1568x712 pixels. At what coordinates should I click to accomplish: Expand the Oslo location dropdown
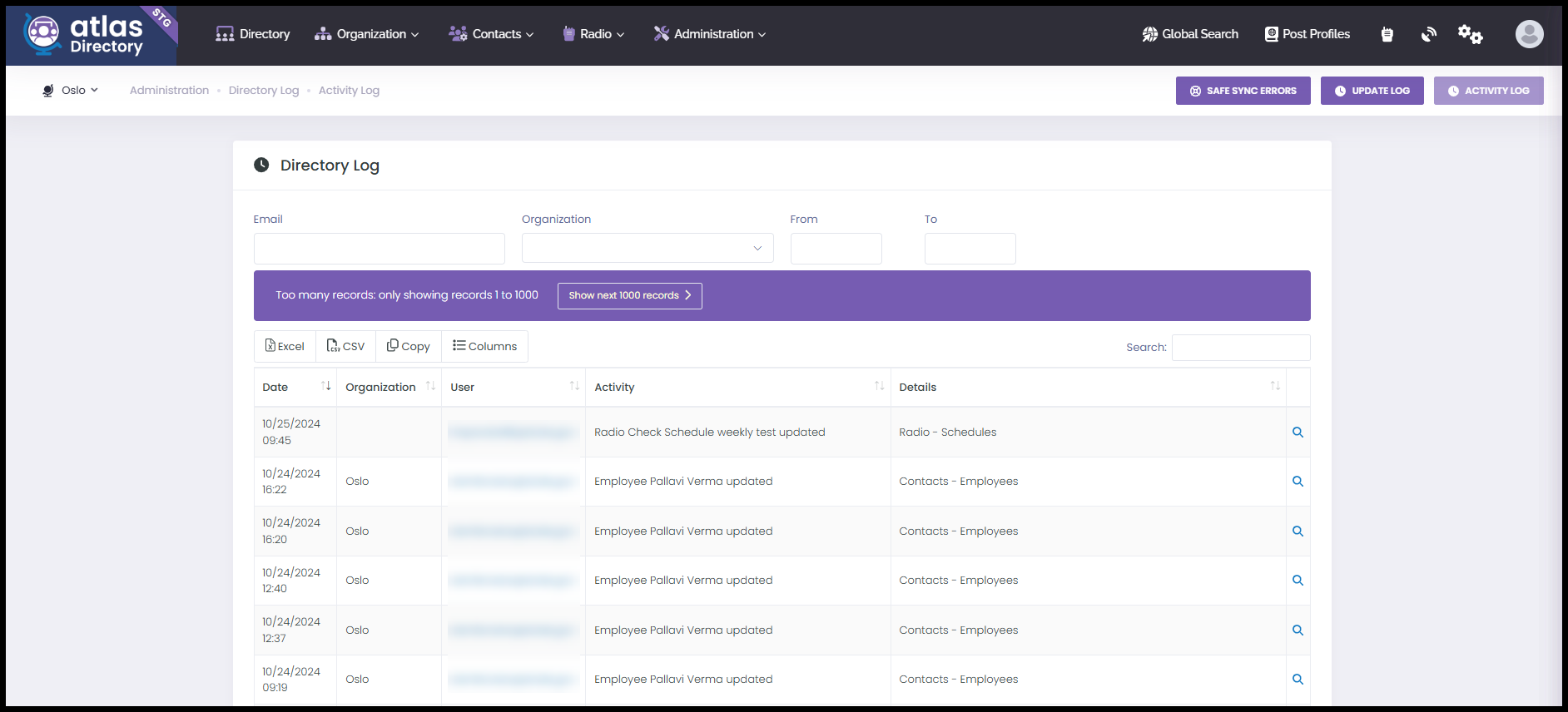[70, 90]
